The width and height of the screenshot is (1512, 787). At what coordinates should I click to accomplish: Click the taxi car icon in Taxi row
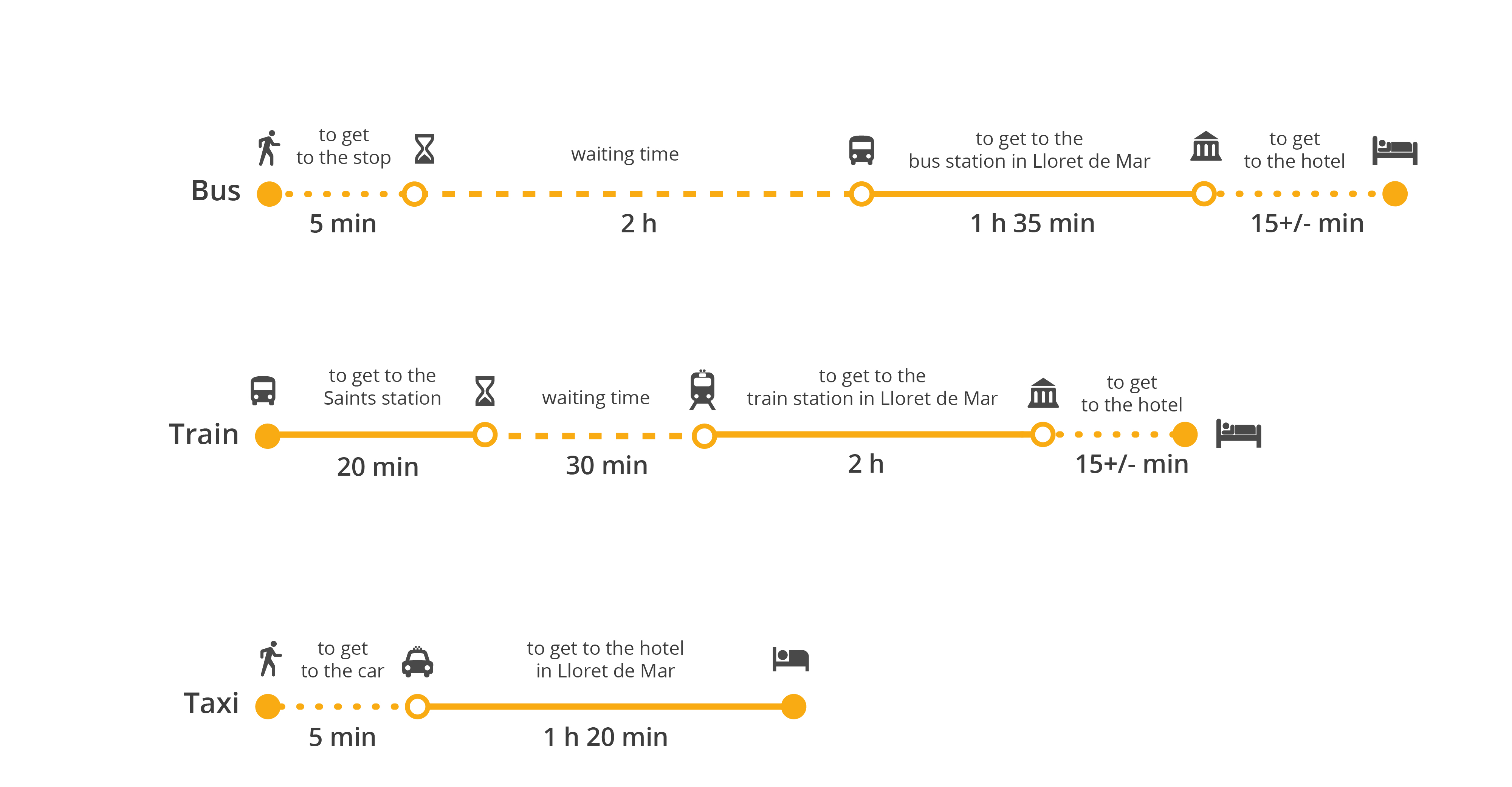(417, 662)
